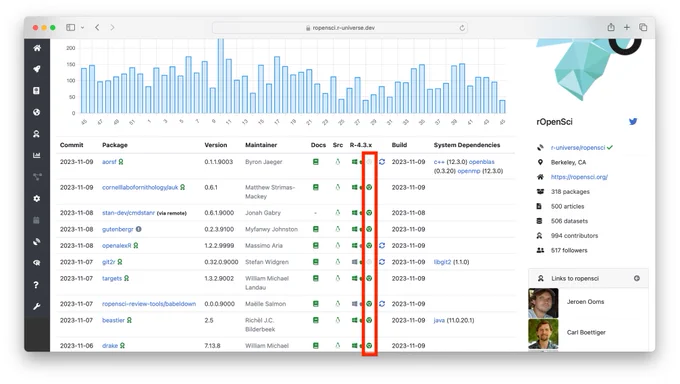This screenshot has width=680, height=384.
Task: Open the openblas dependency link
Action: pos(481,162)
